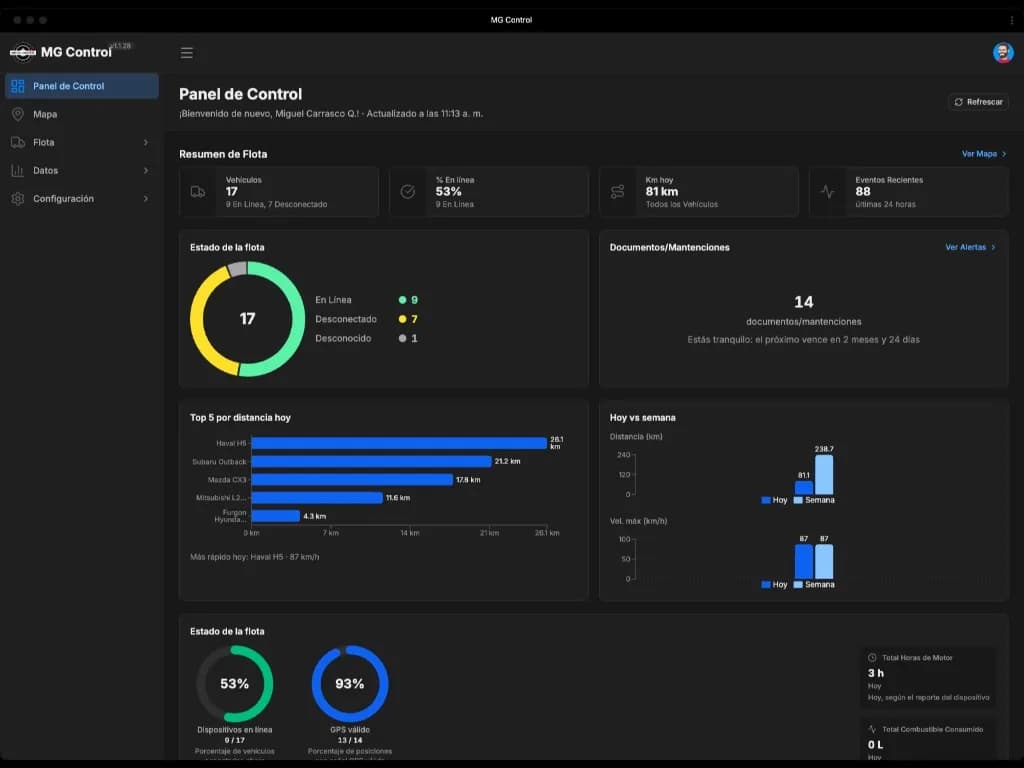This screenshot has width=1024, height=768.
Task: Click the "53%" En línea value
Action: point(449,192)
